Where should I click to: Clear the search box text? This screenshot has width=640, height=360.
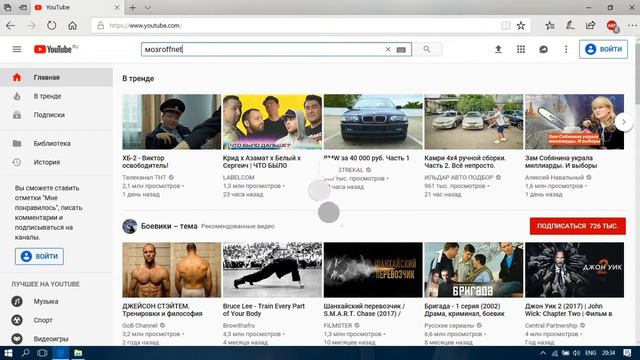click(388, 49)
